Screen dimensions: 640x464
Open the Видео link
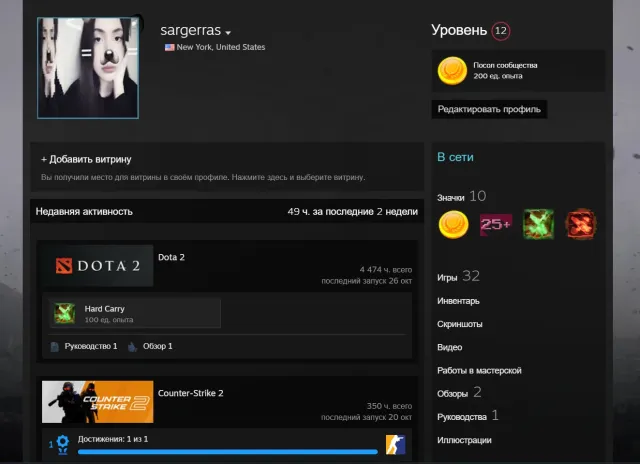[450, 348]
